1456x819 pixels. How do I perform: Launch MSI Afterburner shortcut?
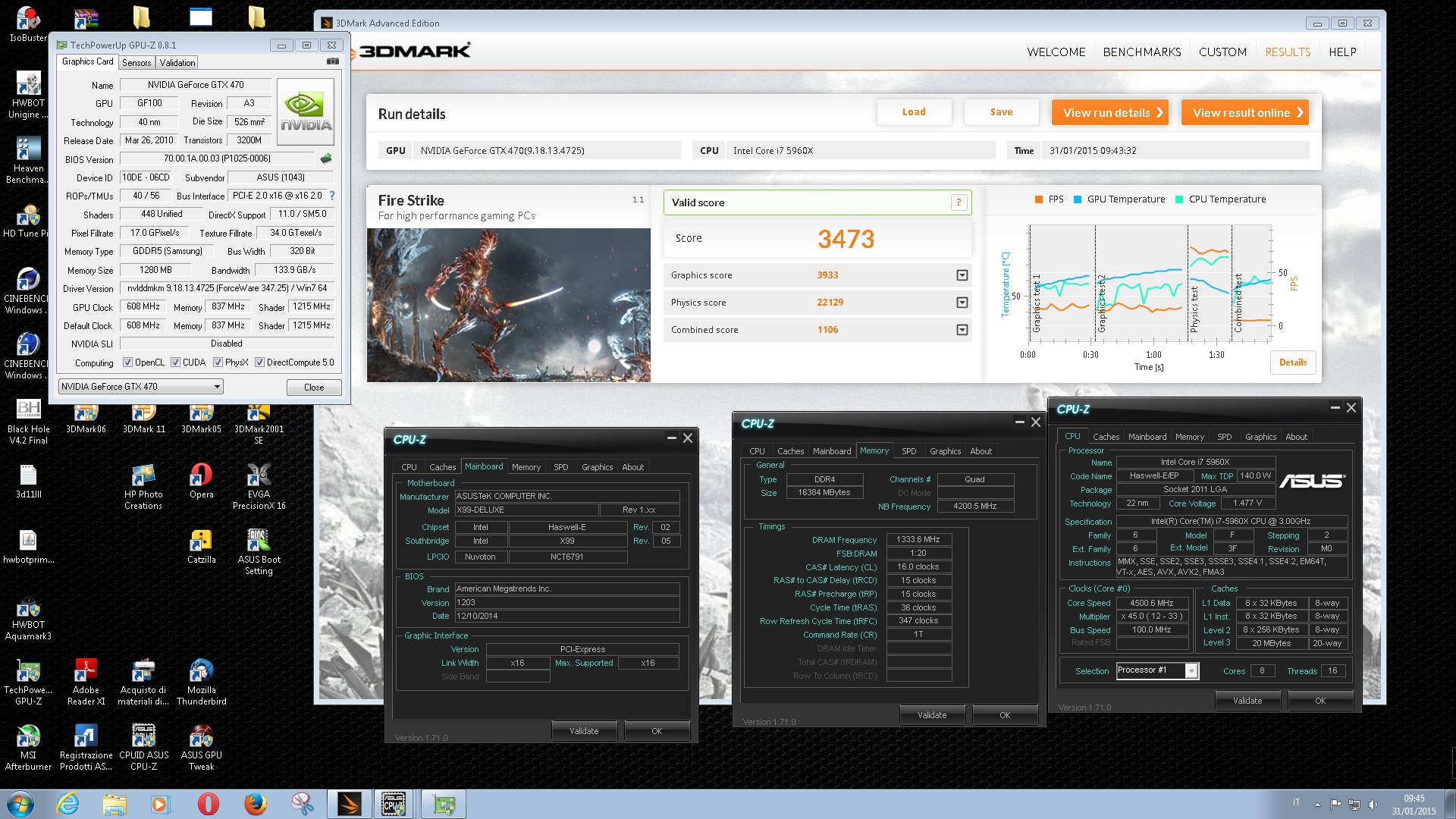(x=28, y=747)
